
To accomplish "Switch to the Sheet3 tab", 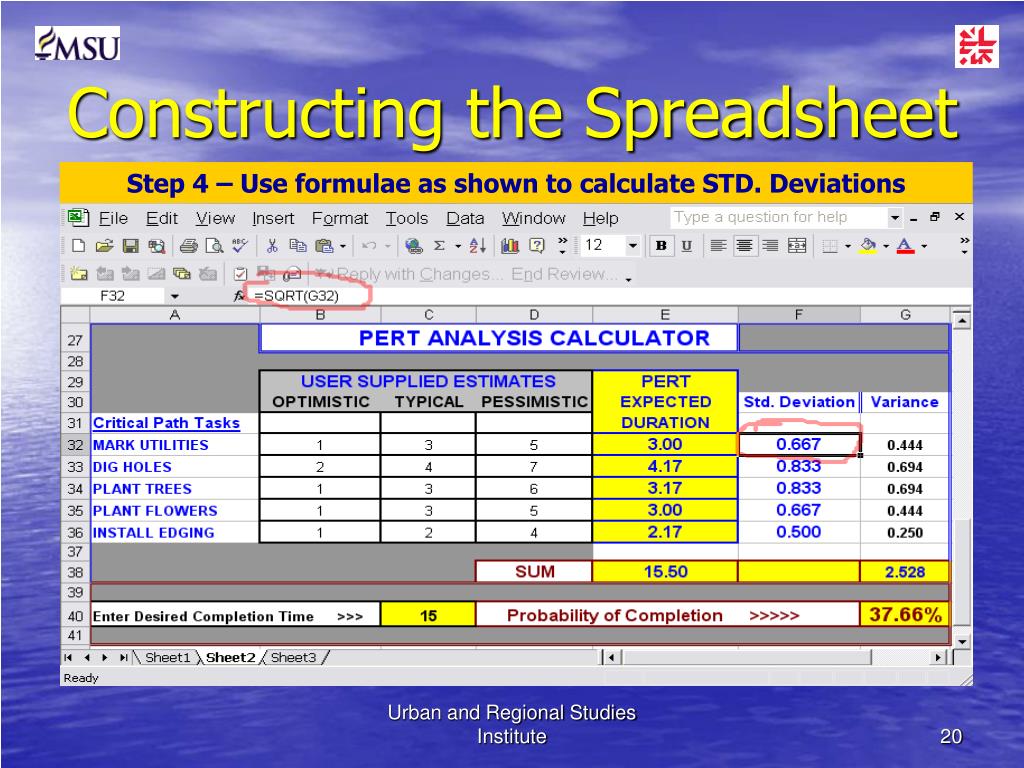I will [293, 658].
